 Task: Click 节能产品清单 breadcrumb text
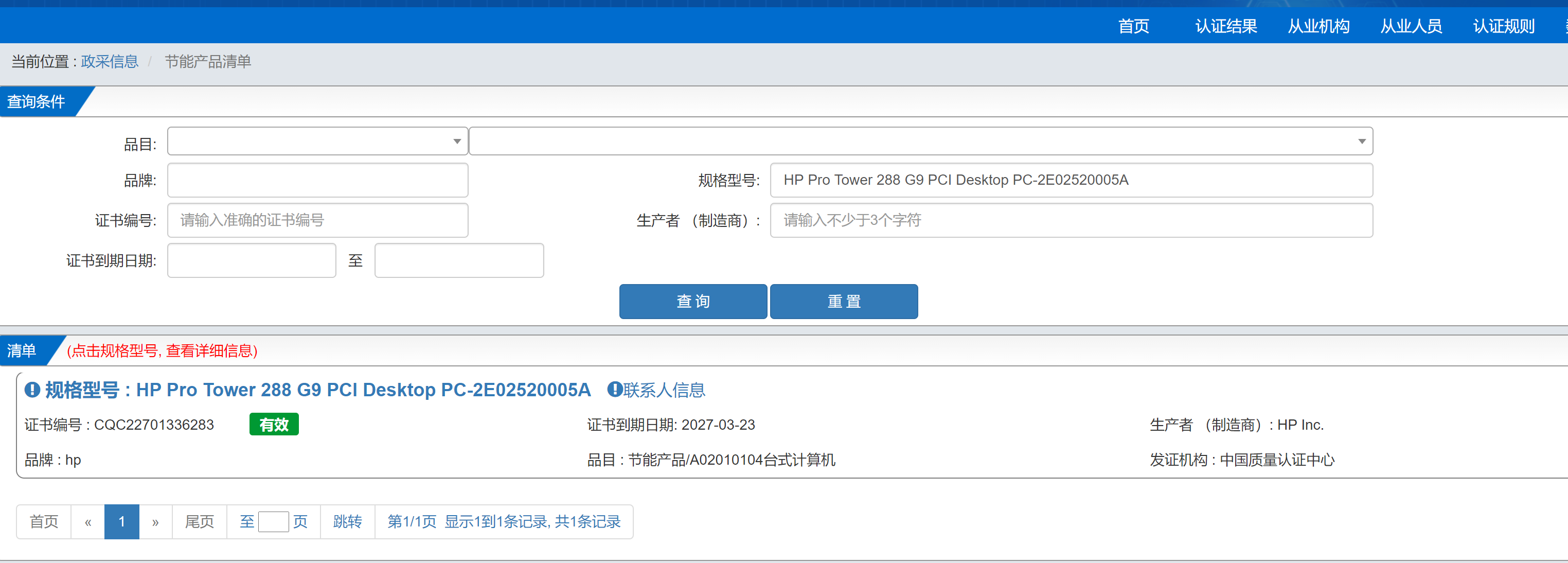point(207,61)
